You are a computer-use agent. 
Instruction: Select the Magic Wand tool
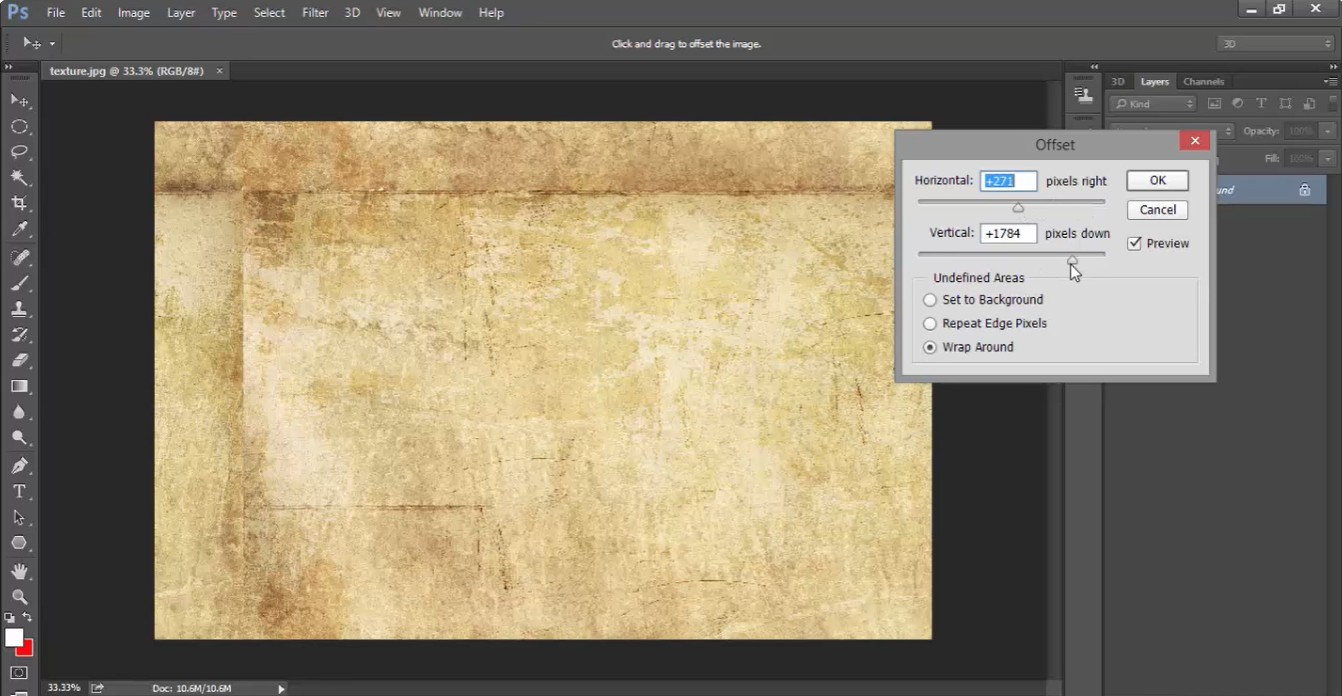click(19, 178)
